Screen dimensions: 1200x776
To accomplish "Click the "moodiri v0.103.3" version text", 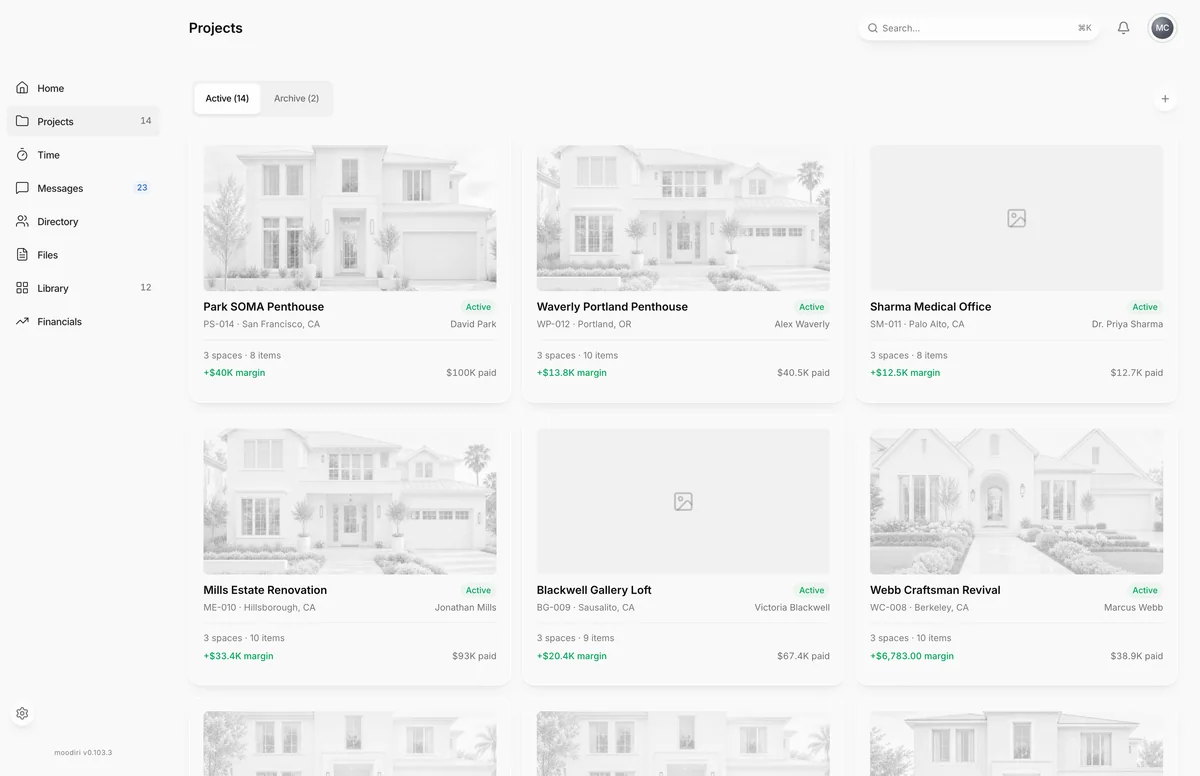I will [x=83, y=752].
